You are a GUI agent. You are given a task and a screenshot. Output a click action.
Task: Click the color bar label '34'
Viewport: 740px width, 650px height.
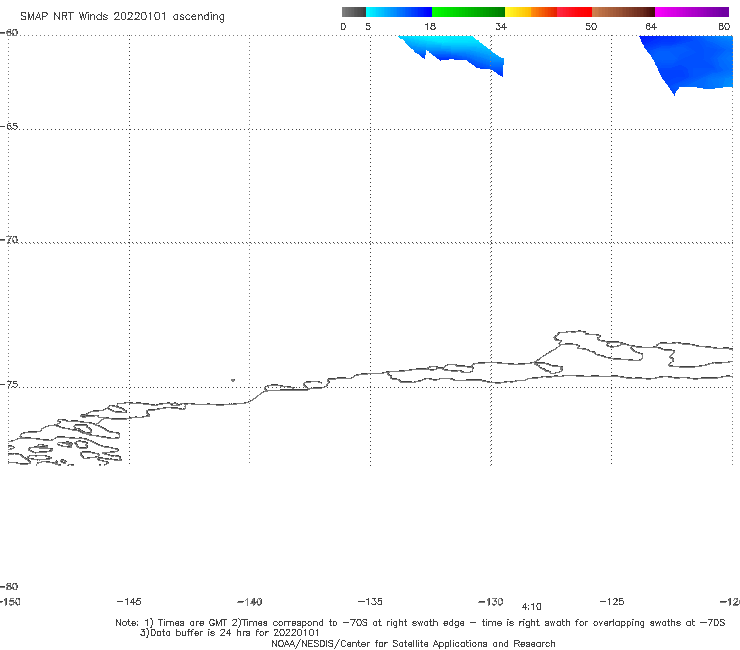pos(501,26)
